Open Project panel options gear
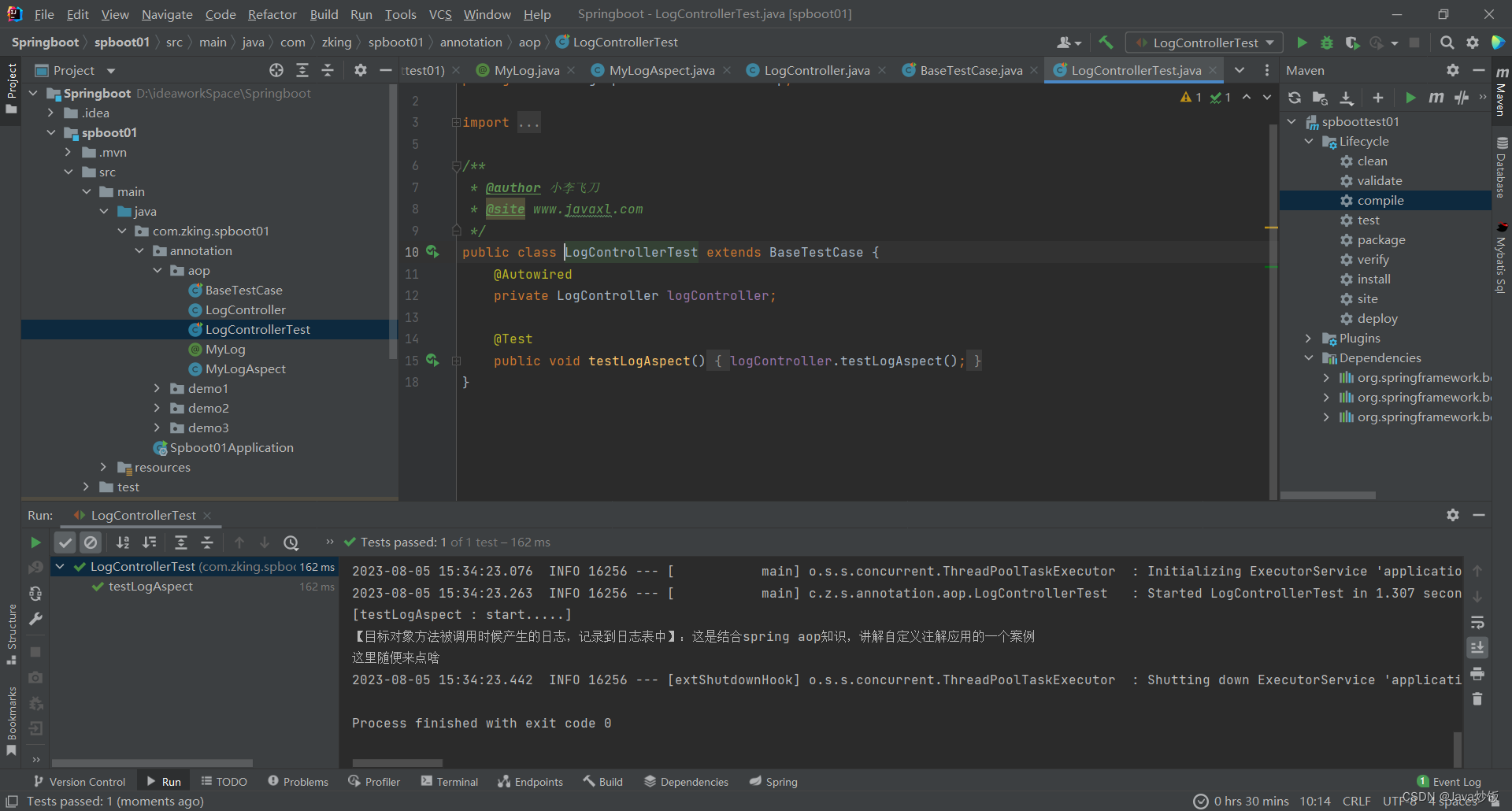Image resolution: width=1512 pixels, height=811 pixels. (x=361, y=70)
